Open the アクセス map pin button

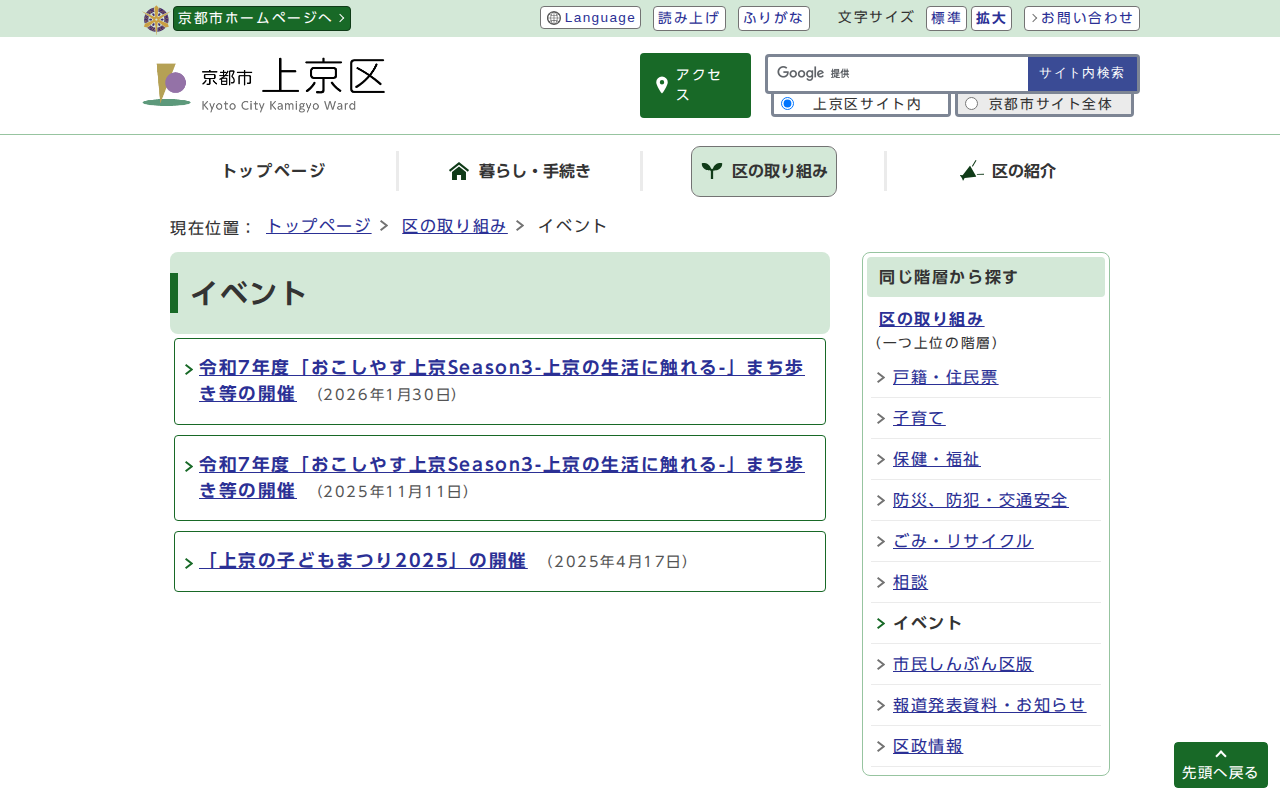695,86
